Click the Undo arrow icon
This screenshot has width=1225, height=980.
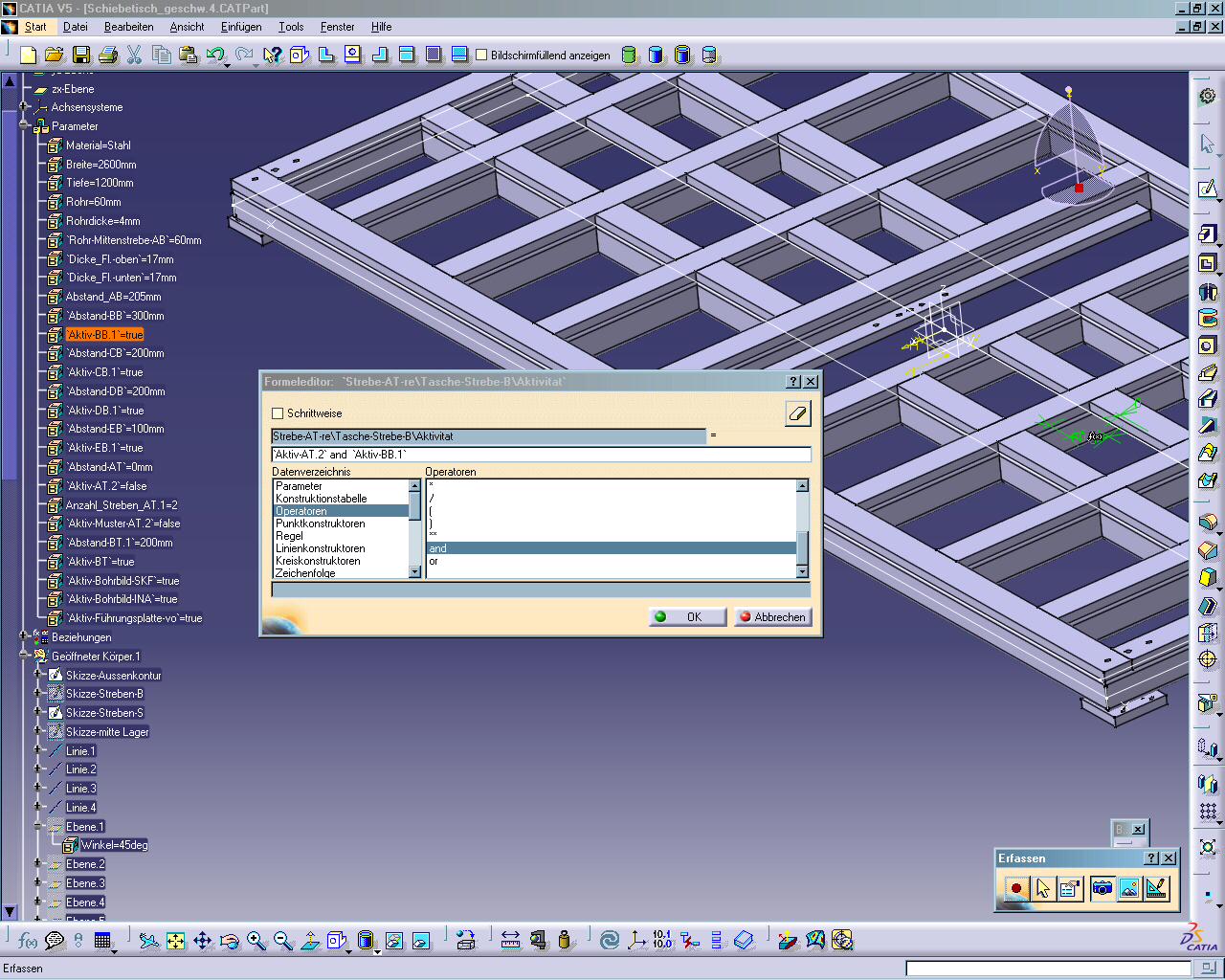[x=214, y=55]
